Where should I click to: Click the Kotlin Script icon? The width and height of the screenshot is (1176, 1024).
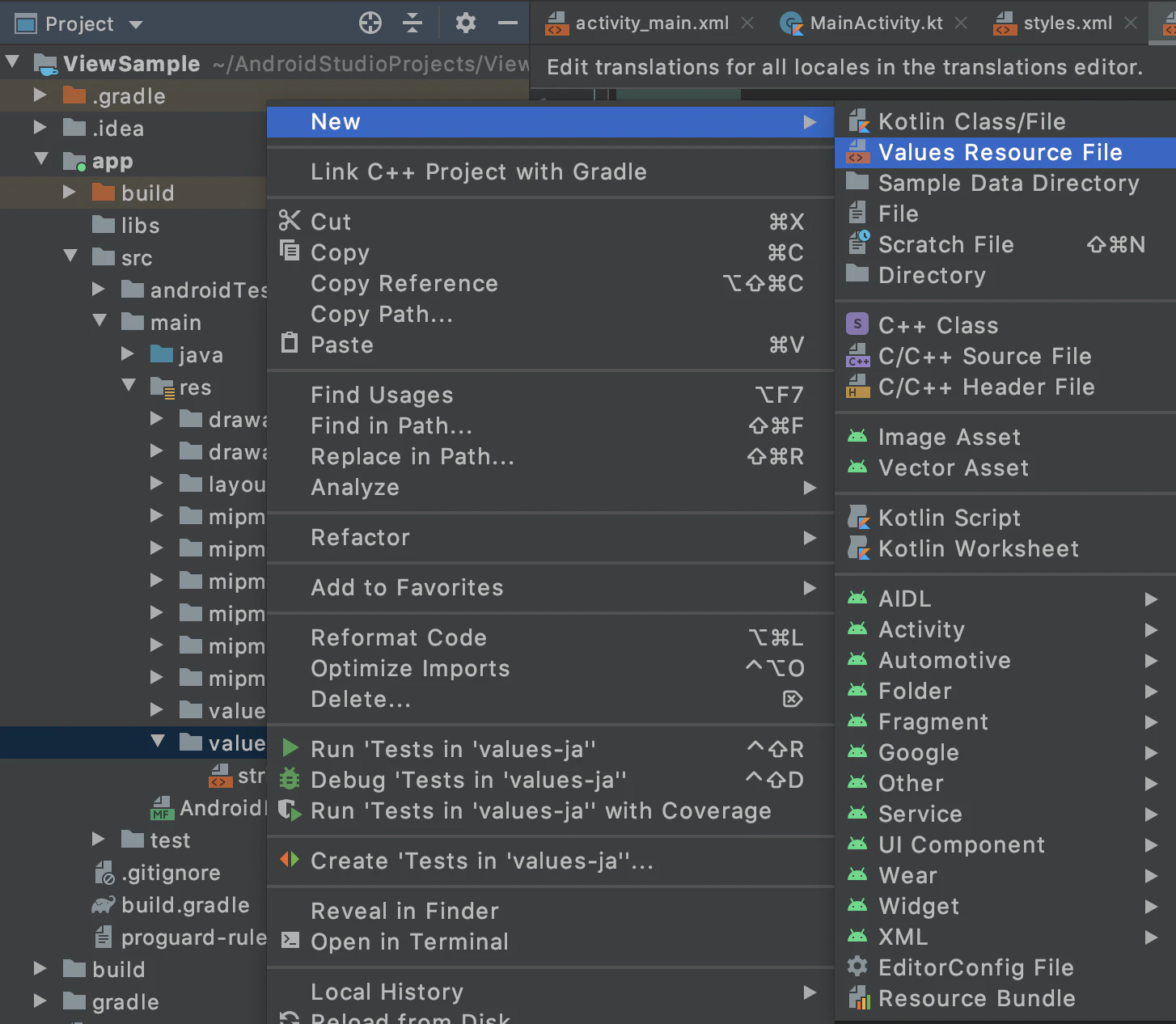858,518
